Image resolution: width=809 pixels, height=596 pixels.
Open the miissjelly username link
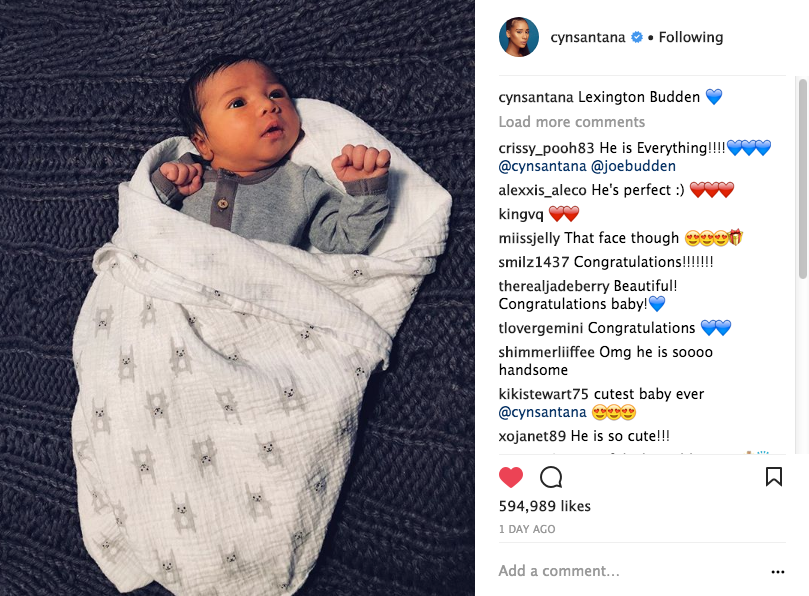[x=529, y=238]
